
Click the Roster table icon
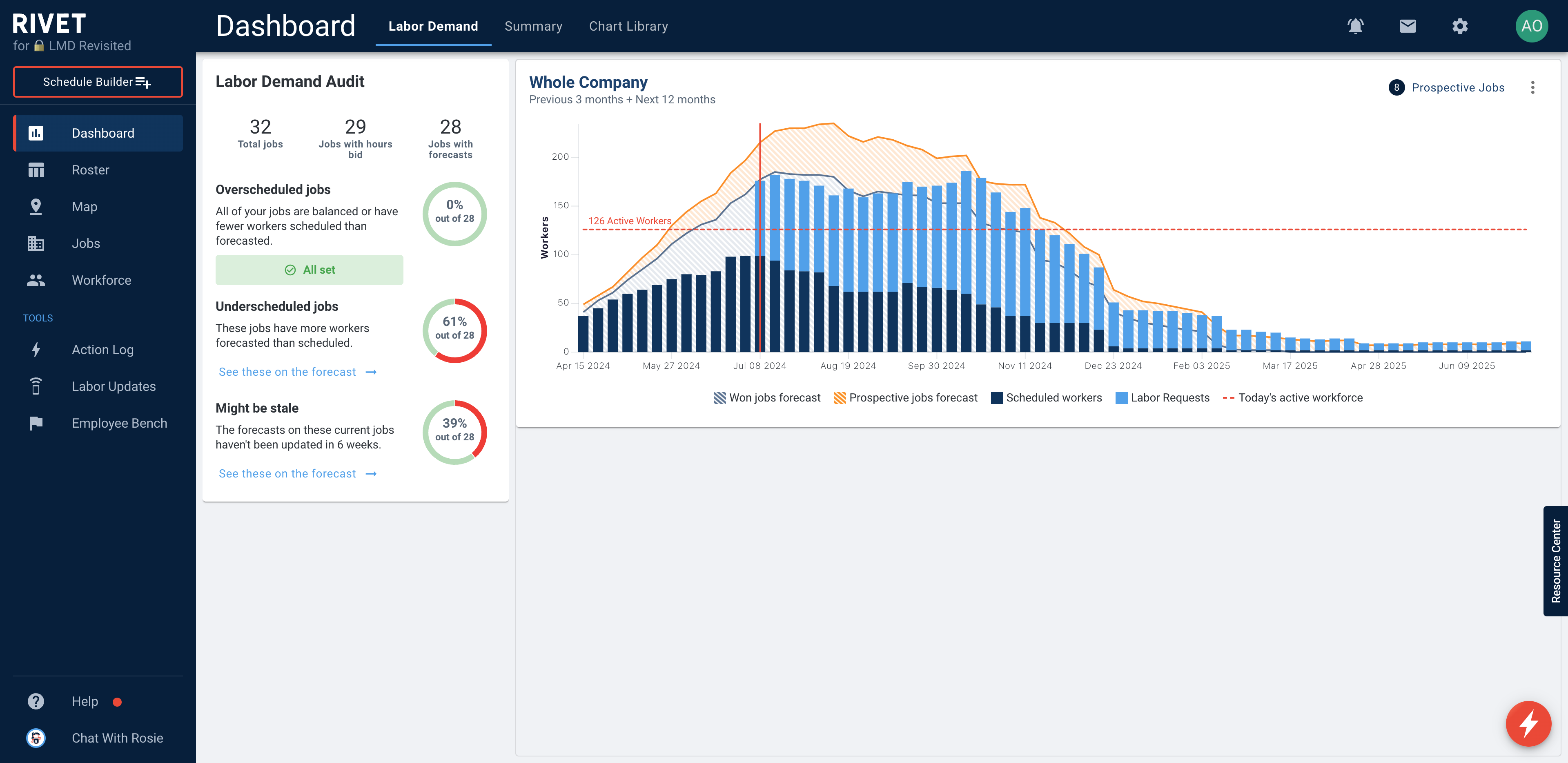(36, 170)
